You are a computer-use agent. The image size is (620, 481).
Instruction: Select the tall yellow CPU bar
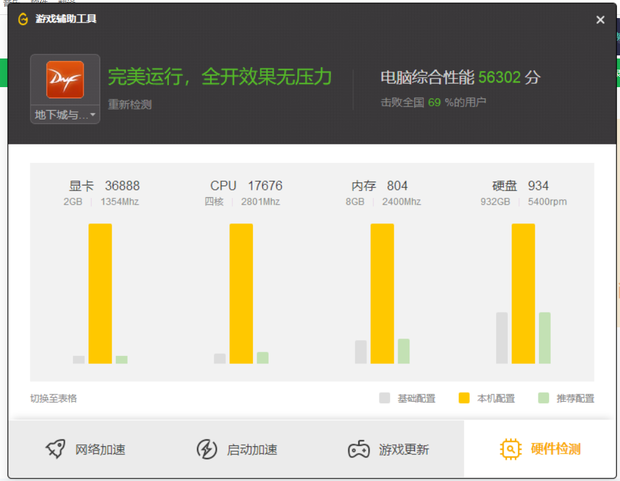pyautogui.click(x=241, y=293)
